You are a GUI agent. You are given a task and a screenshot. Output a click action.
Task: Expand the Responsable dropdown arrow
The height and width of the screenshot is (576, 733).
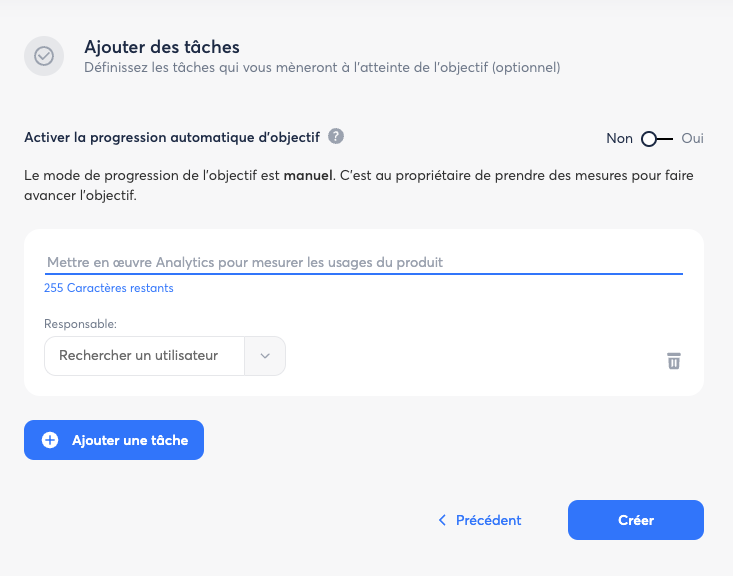(265, 355)
